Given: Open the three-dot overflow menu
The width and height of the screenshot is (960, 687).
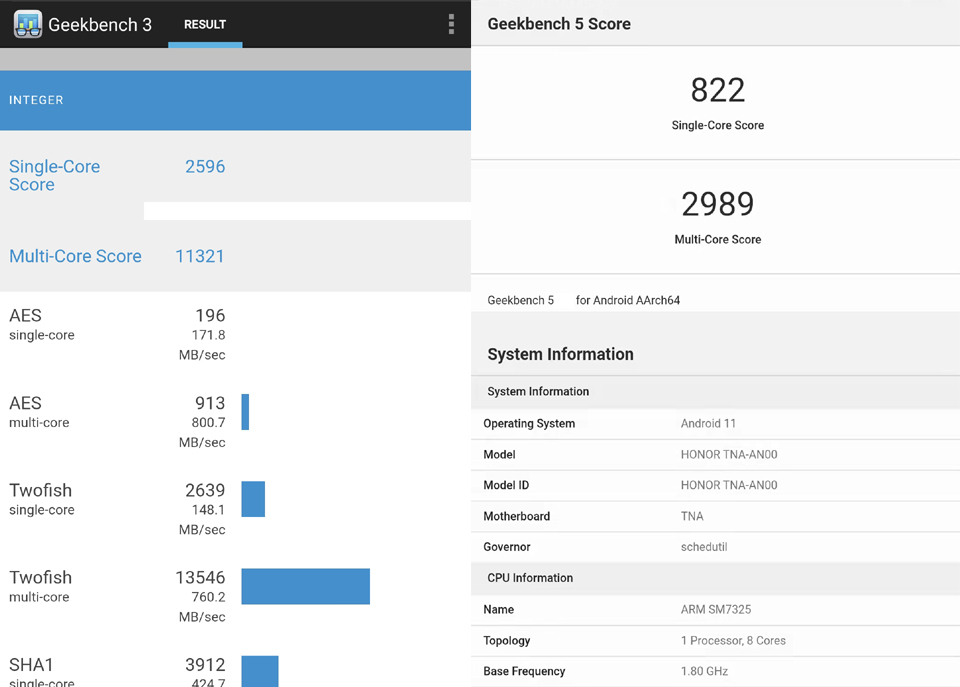Looking at the screenshot, I should (451, 24).
